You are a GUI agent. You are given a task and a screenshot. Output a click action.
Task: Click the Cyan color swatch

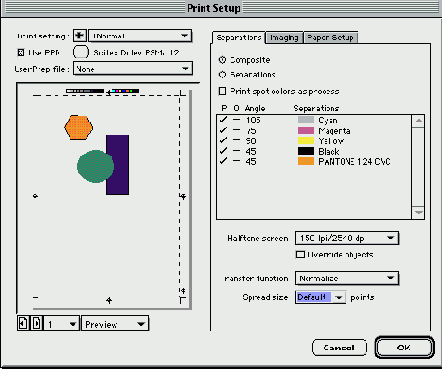(x=306, y=120)
